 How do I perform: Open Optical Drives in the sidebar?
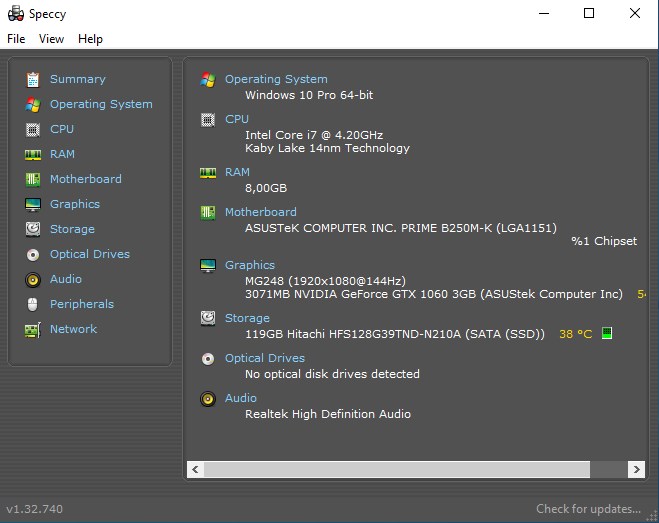click(90, 254)
